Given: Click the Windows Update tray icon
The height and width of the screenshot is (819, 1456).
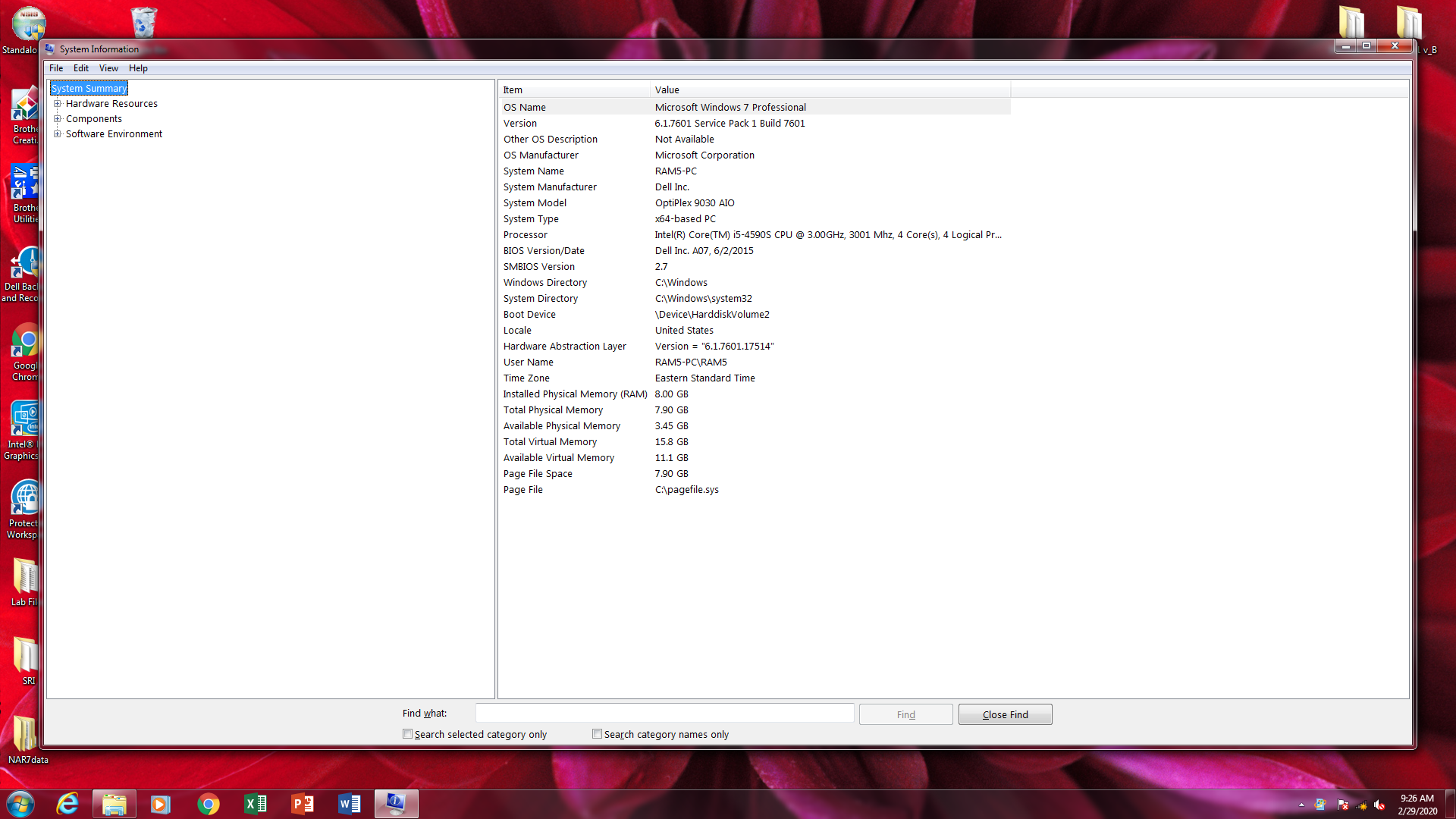Looking at the screenshot, I should click(x=1320, y=805).
